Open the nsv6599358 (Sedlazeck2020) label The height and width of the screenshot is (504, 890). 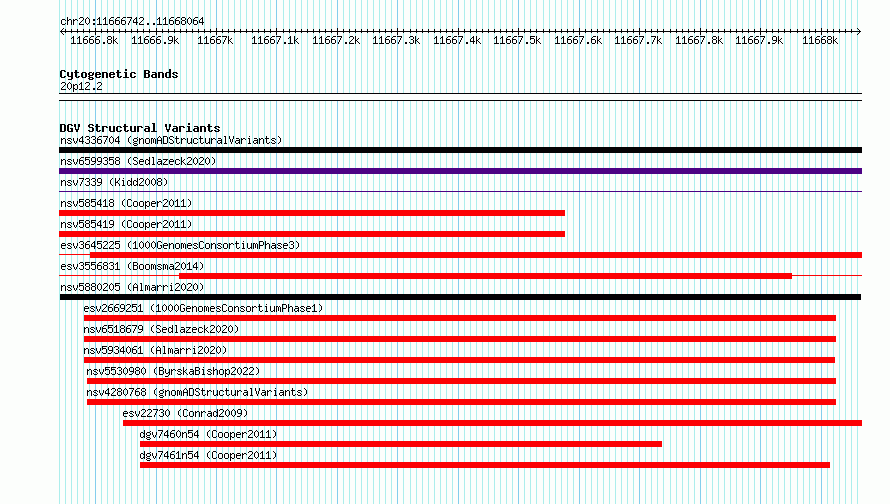[x=138, y=161]
